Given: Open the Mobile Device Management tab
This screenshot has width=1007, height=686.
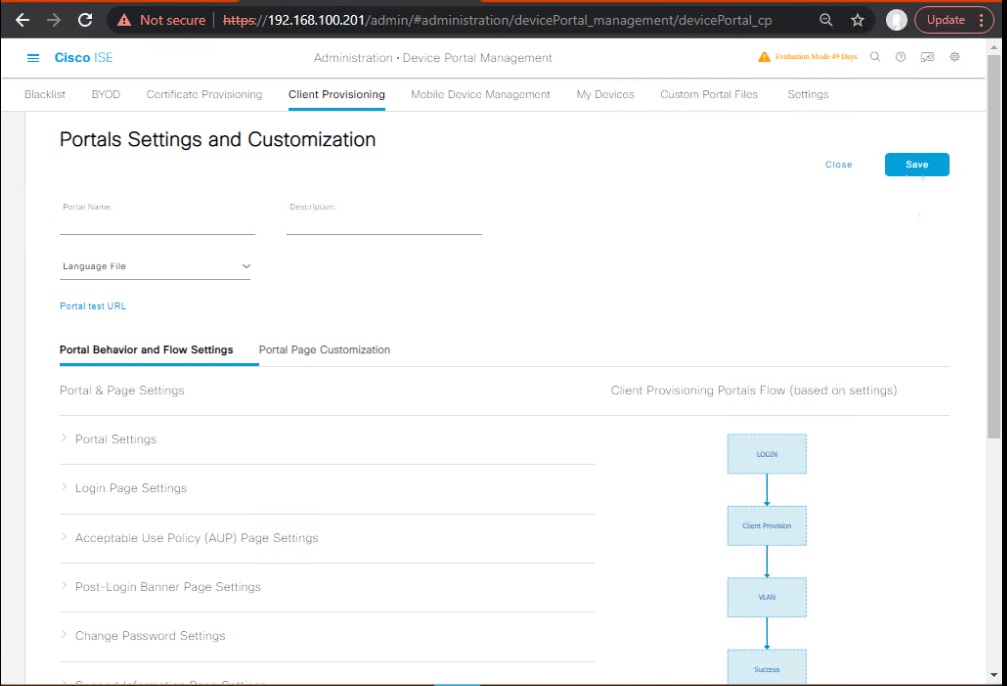Looking at the screenshot, I should (480, 94).
